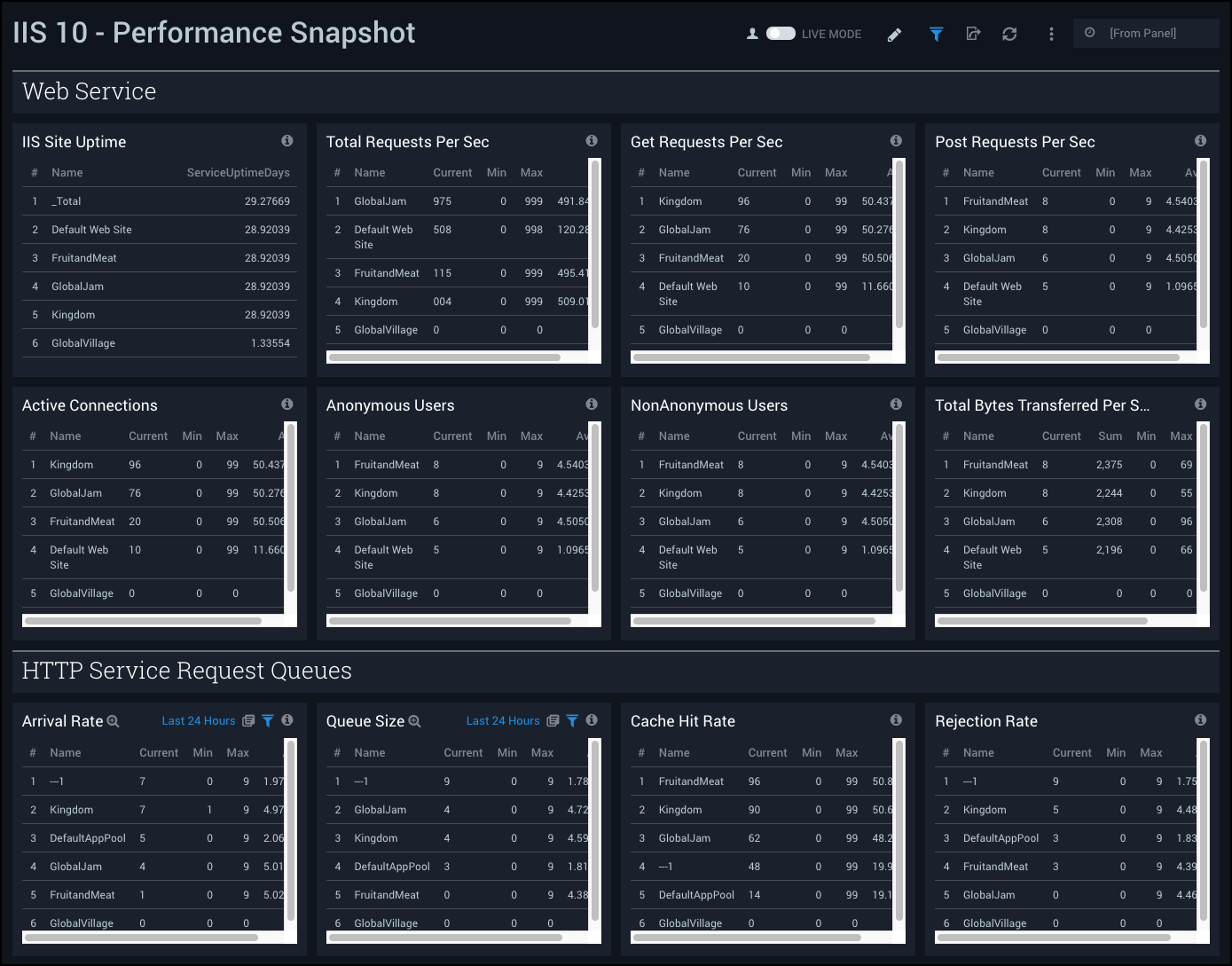Viewport: 1232px width, 966px height.
Task: Click Current column header in Total Requests Per Sec
Action: click(x=452, y=173)
